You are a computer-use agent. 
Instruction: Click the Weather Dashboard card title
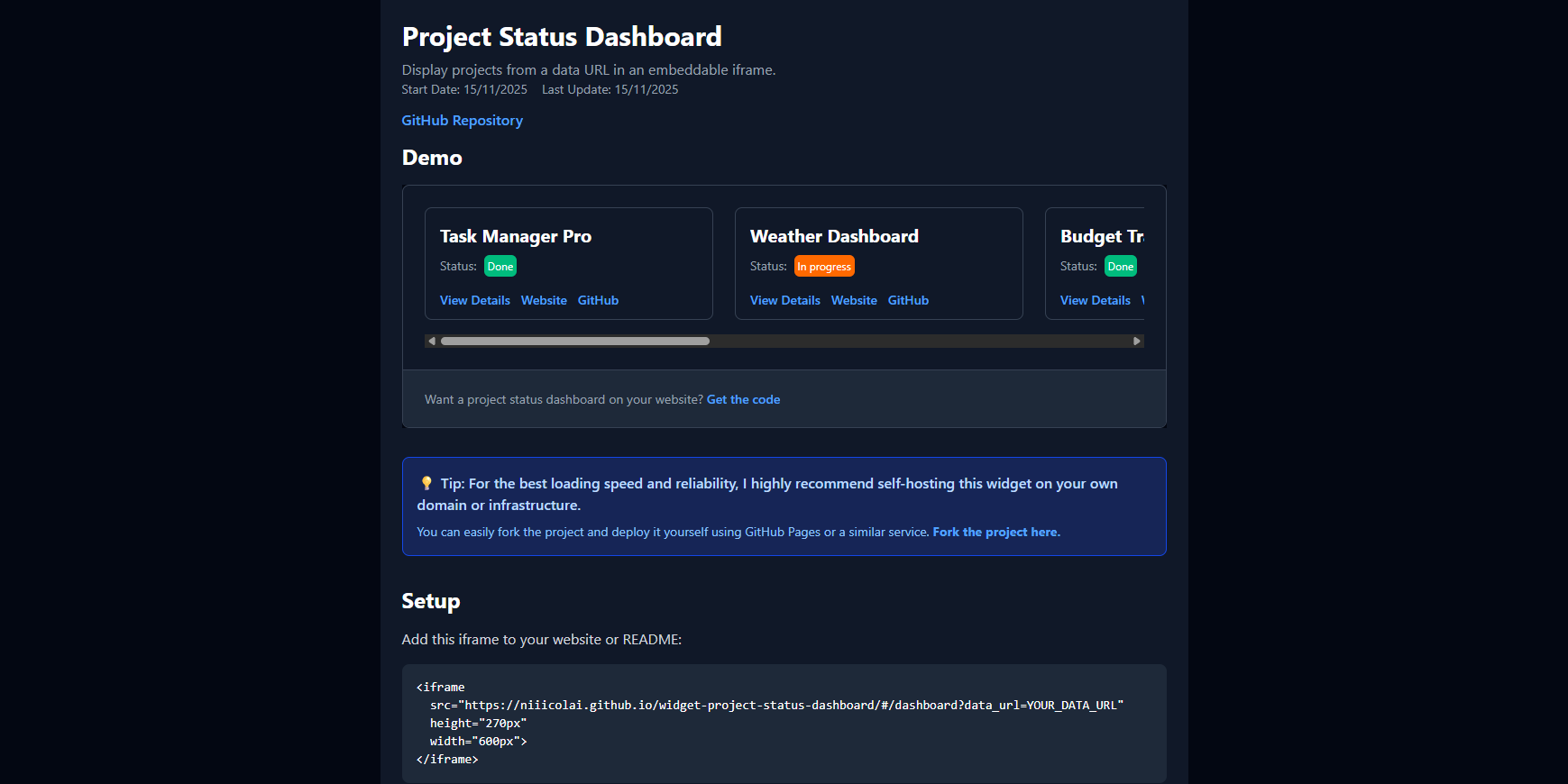point(834,236)
